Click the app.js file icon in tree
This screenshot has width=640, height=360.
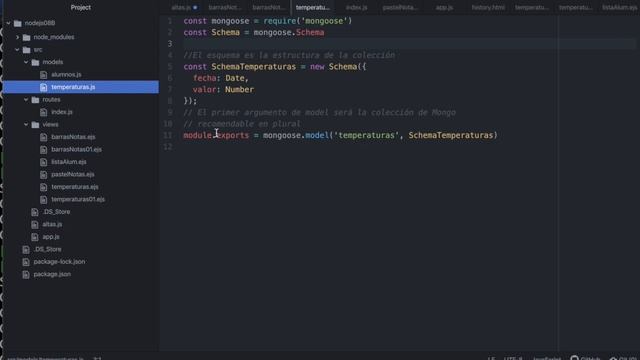(35, 237)
